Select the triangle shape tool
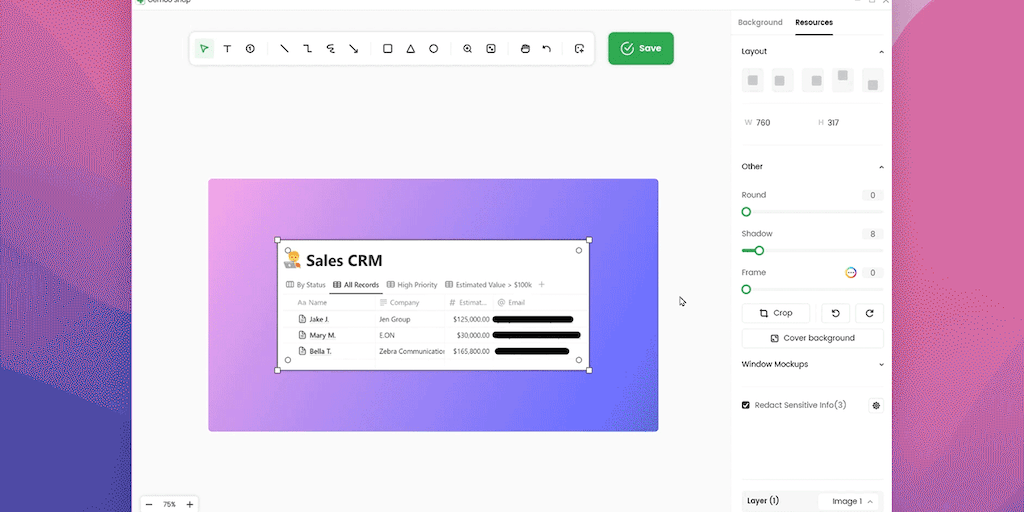This screenshot has width=1024, height=512. click(x=411, y=48)
